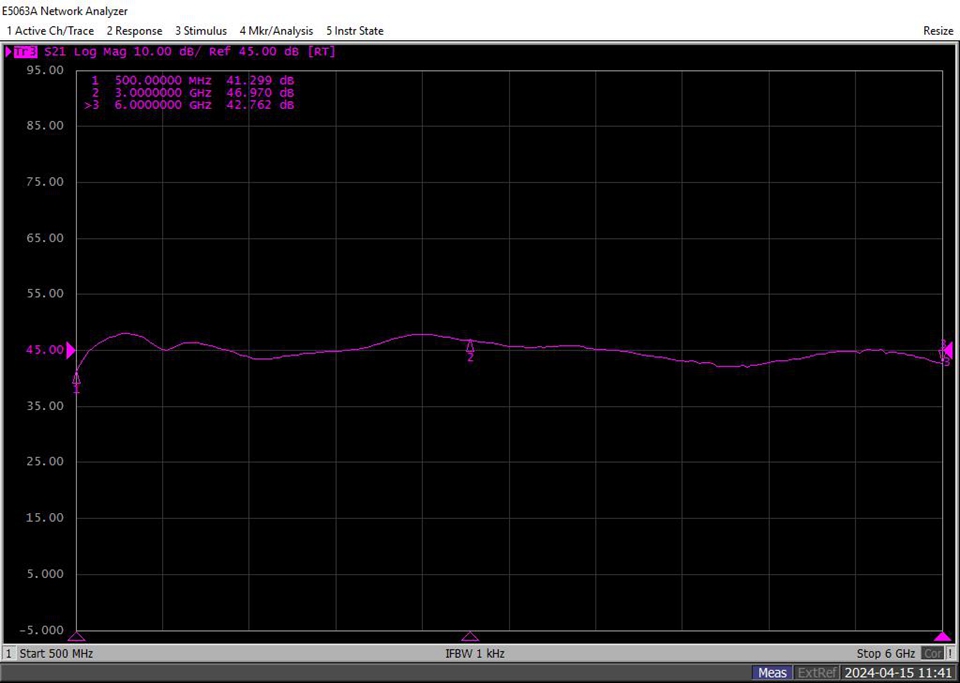The height and width of the screenshot is (683, 960).
Task: Click marker 3 triangle on the trace
Action: click(943, 354)
